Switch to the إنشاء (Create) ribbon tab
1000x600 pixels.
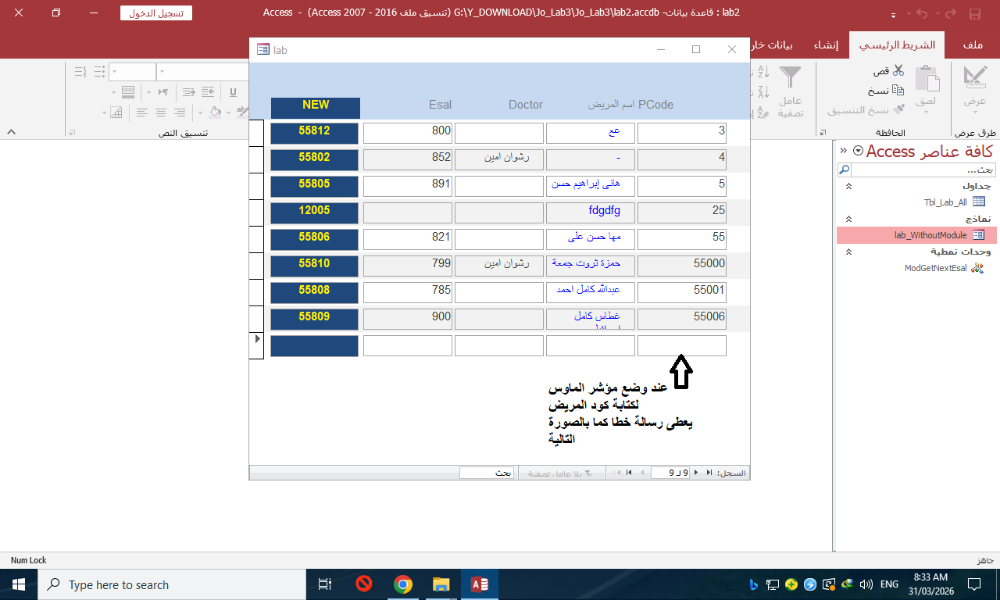point(824,46)
